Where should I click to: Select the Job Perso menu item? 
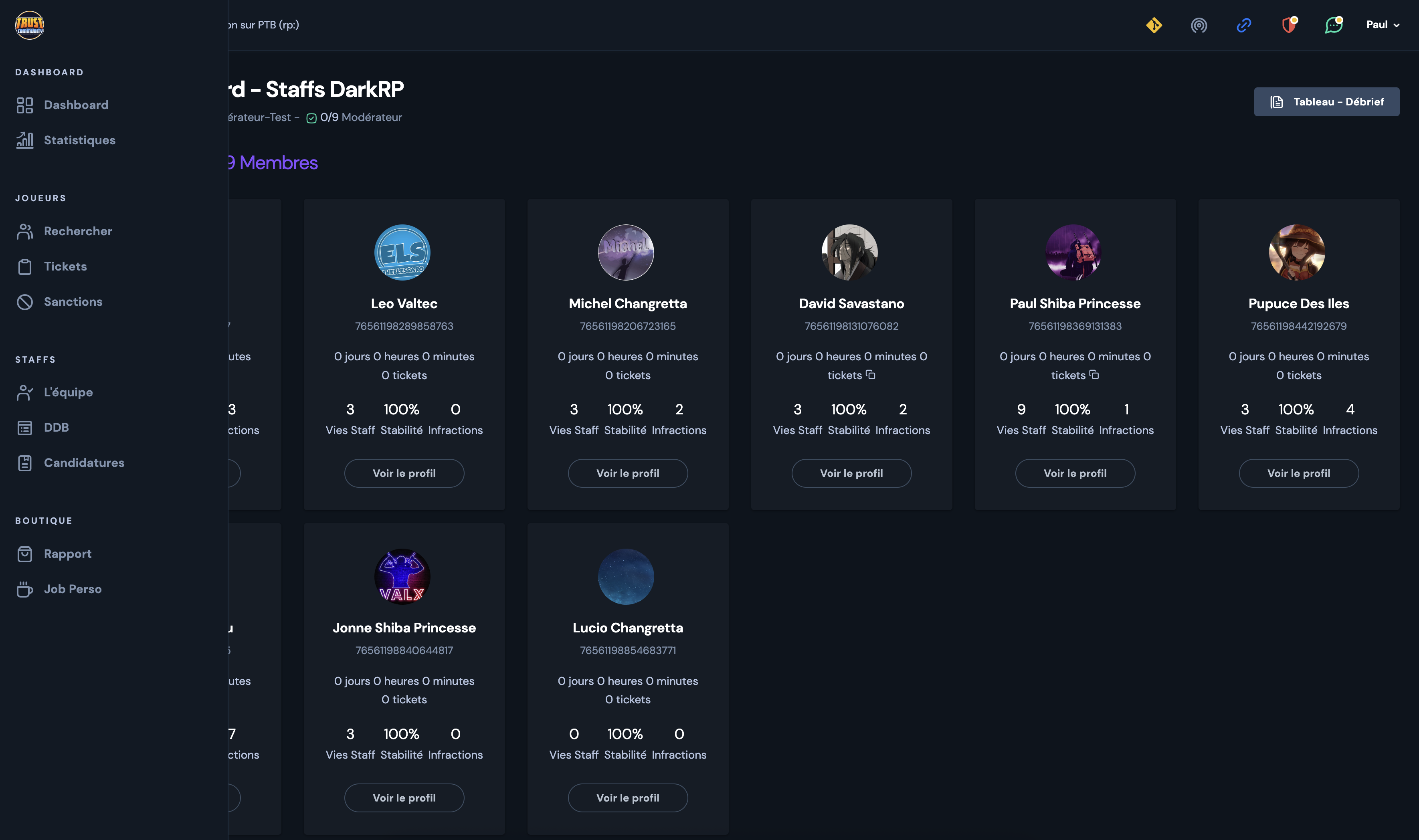(73, 589)
